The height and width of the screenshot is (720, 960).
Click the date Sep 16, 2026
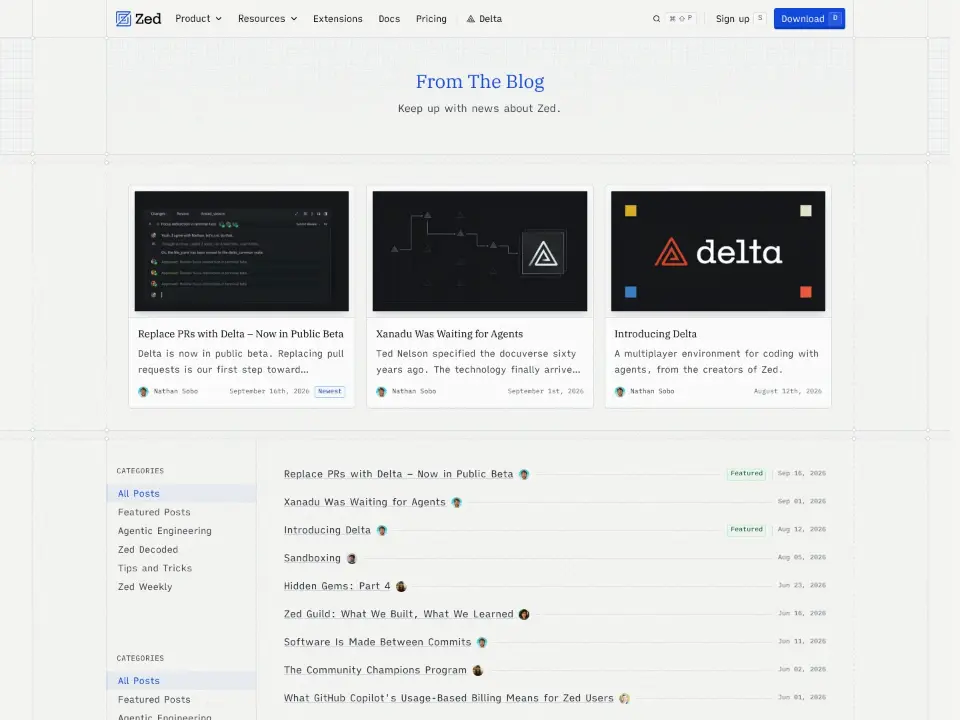[x=801, y=474]
